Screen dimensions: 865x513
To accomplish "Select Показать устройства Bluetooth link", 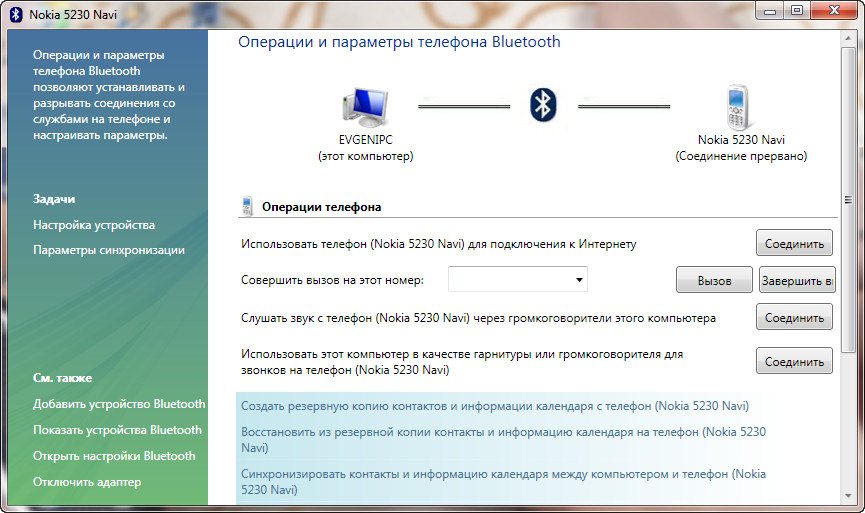I will pos(117,430).
